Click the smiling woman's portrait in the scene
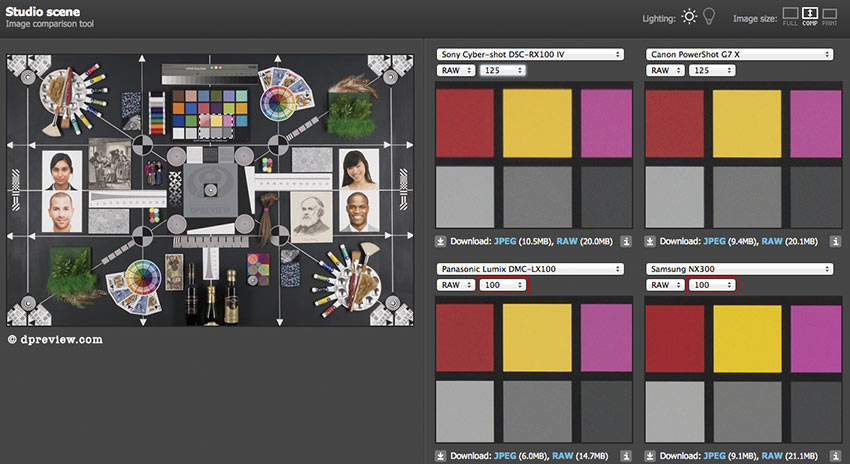 click(359, 169)
